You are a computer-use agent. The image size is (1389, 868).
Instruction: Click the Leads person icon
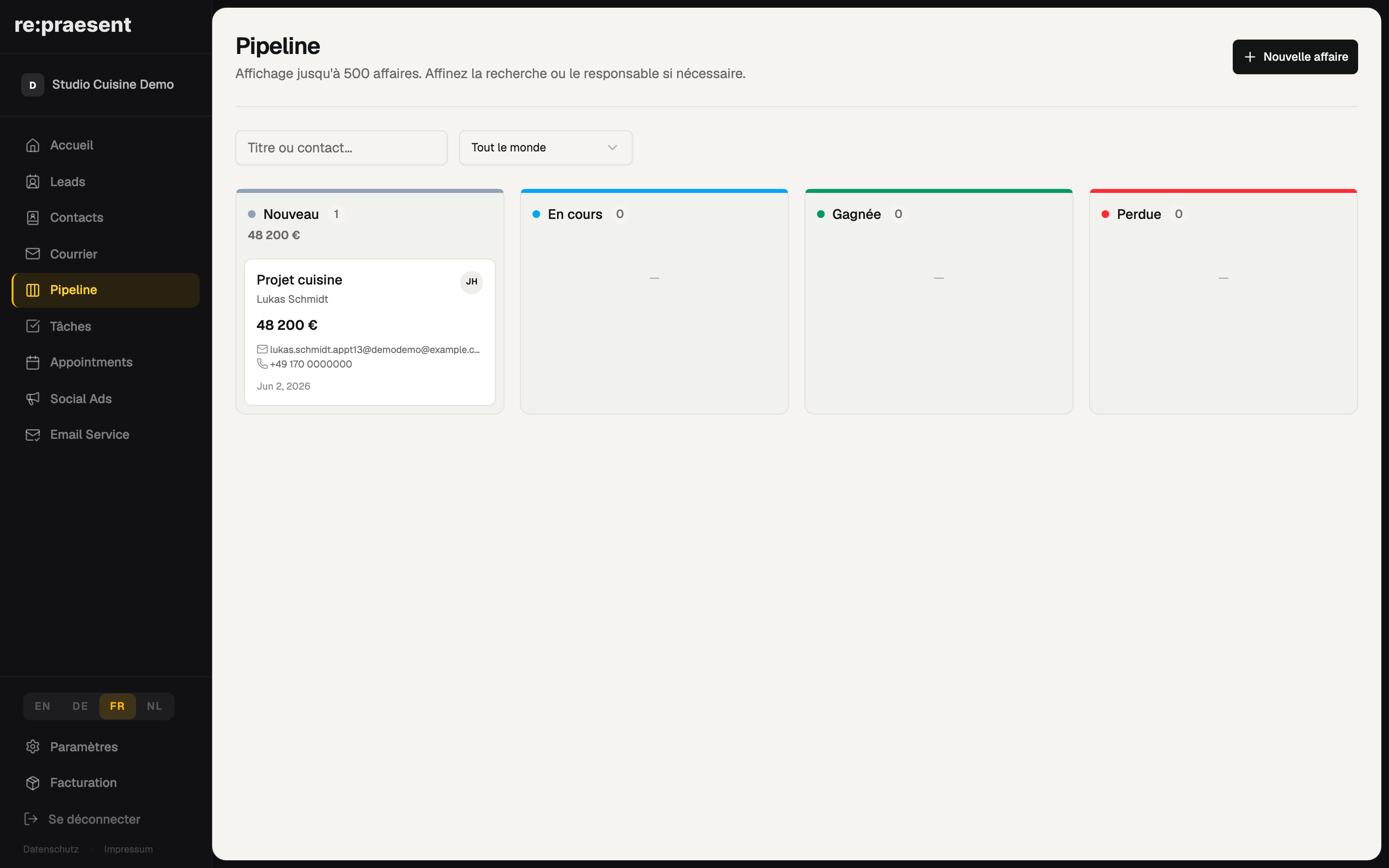[x=33, y=182]
